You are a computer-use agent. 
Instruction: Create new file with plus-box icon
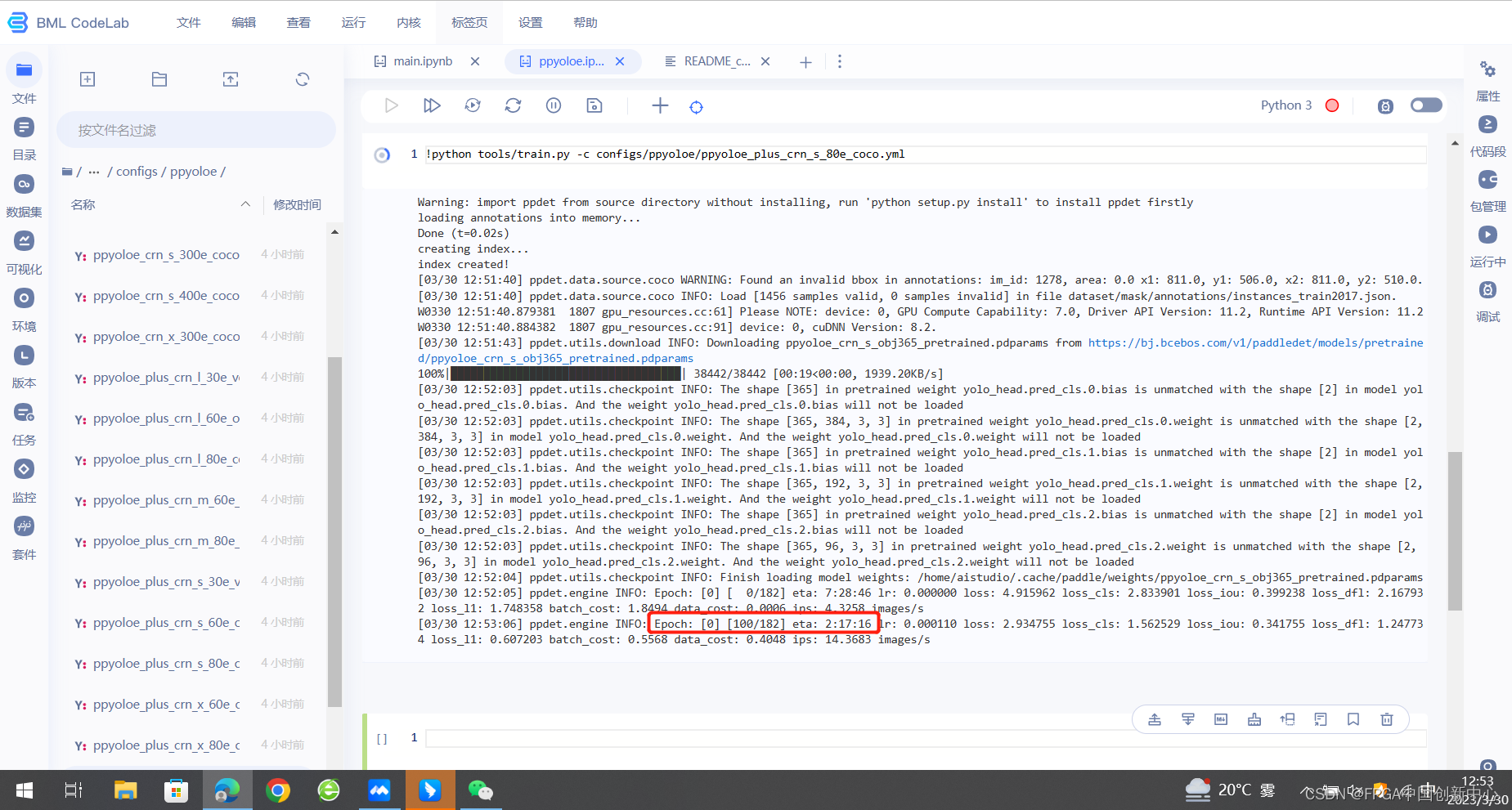tap(87, 79)
